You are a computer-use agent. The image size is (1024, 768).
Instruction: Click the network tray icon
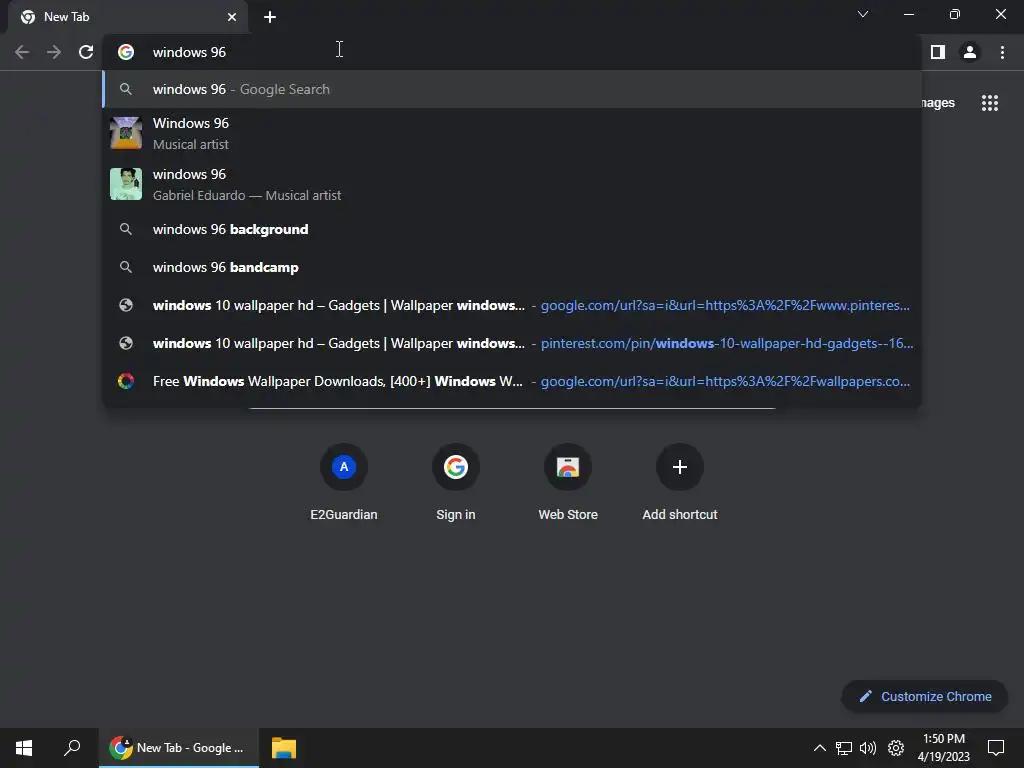coord(844,748)
